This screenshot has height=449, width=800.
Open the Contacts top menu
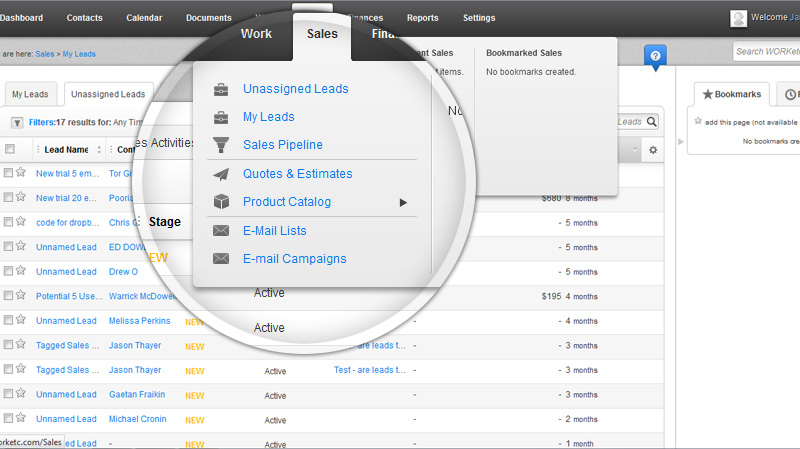coord(85,18)
